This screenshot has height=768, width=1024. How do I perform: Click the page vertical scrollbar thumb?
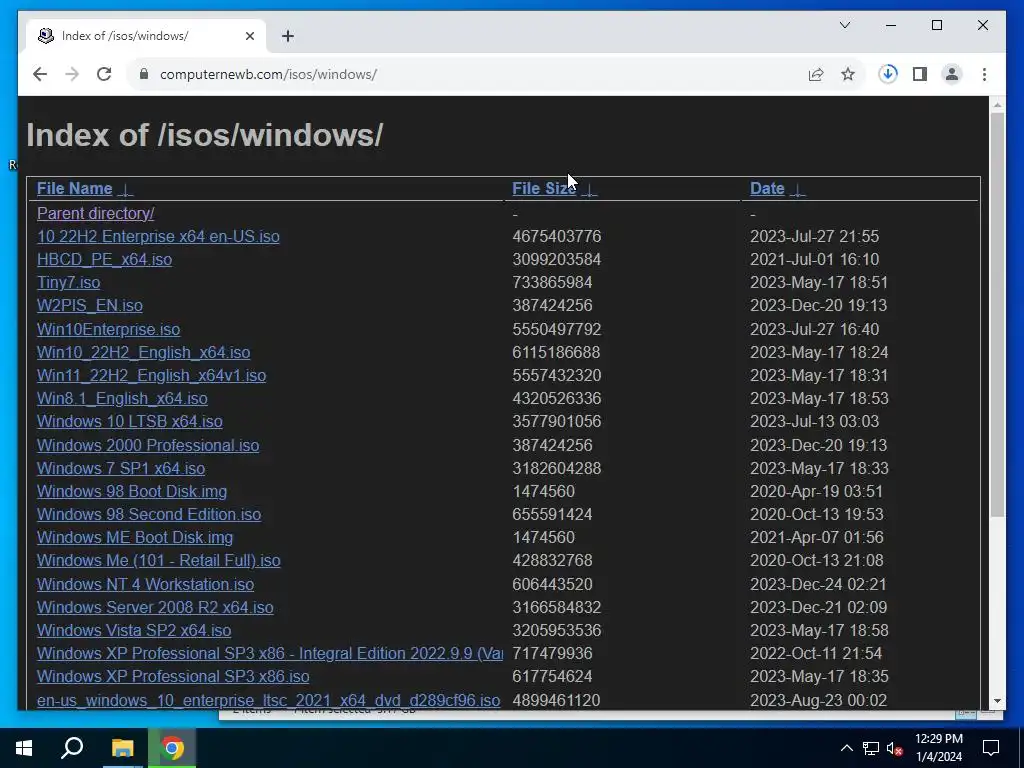[997, 315]
